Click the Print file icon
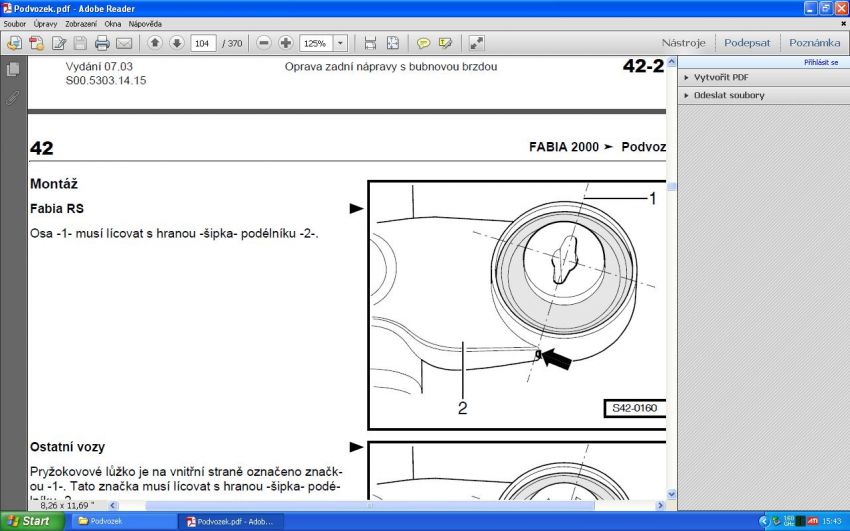The image size is (850, 531). (102, 43)
